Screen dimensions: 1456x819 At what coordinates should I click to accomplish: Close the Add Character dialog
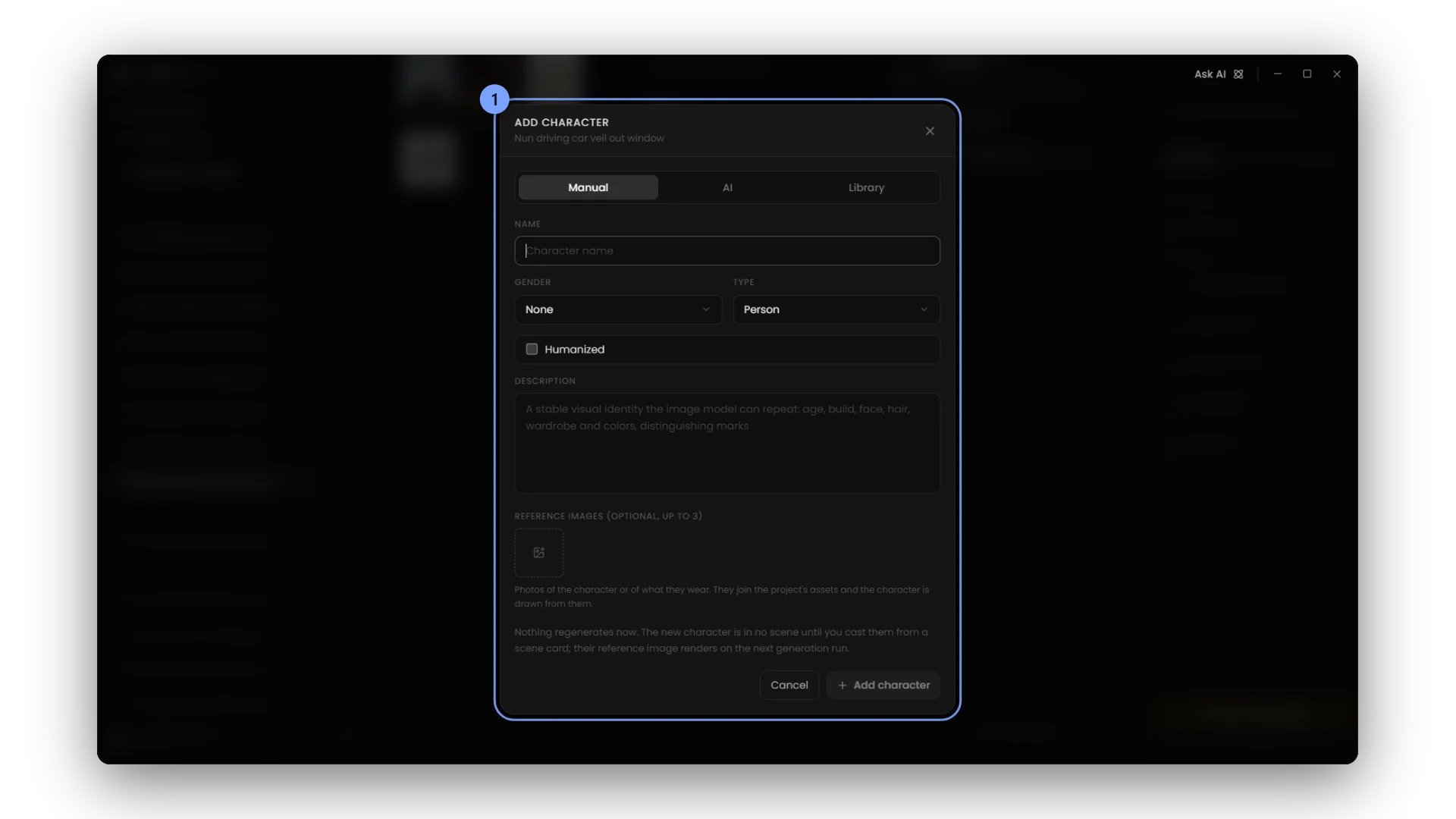click(x=930, y=131)
